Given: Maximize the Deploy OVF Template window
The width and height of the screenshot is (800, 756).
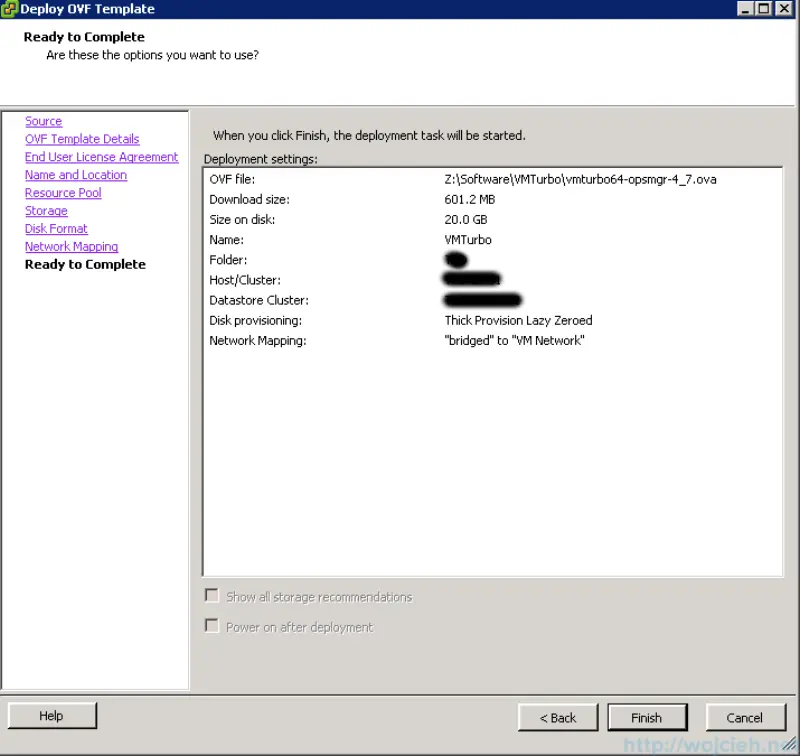Looking at the screenshot, I should coord(764,8).
